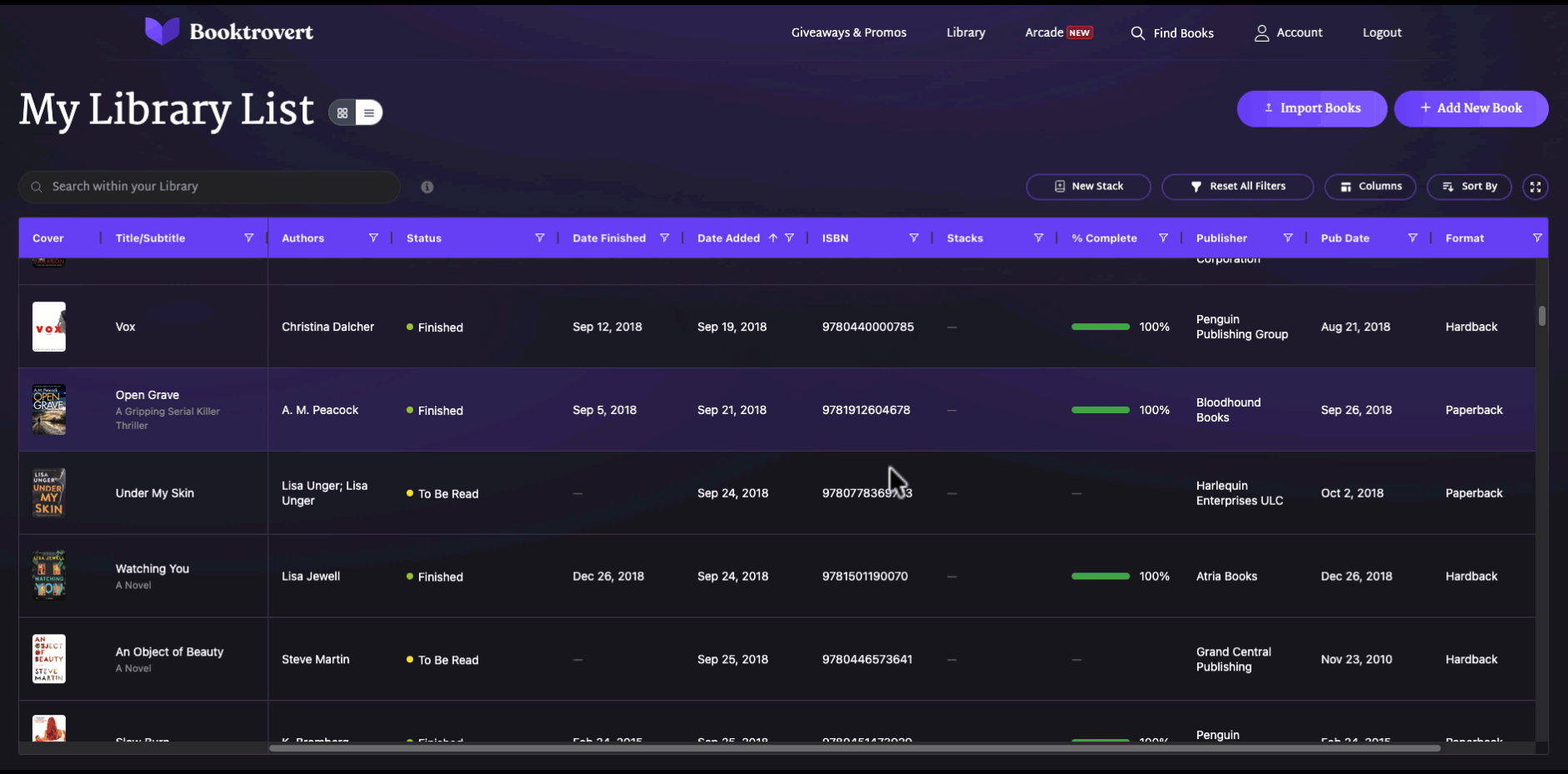The image size is (1568, 774).
Task: Click the vertical table scrollbar thumb
Action: point(1542,316)
